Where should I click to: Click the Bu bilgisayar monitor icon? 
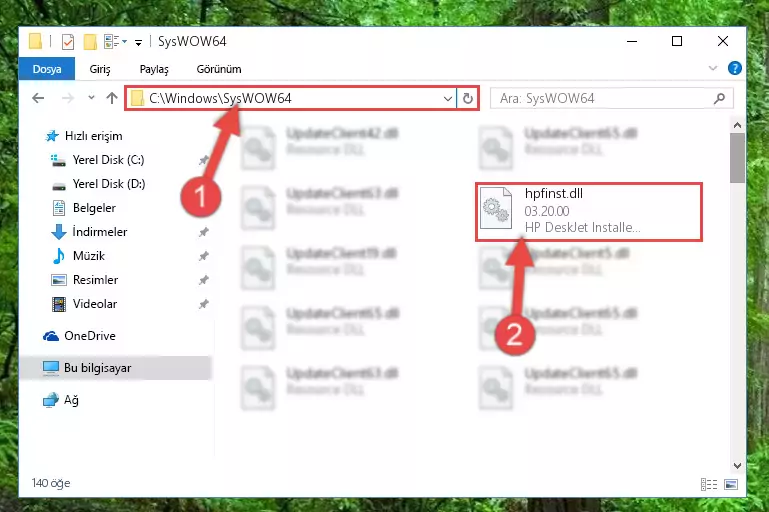click(51, 368)
